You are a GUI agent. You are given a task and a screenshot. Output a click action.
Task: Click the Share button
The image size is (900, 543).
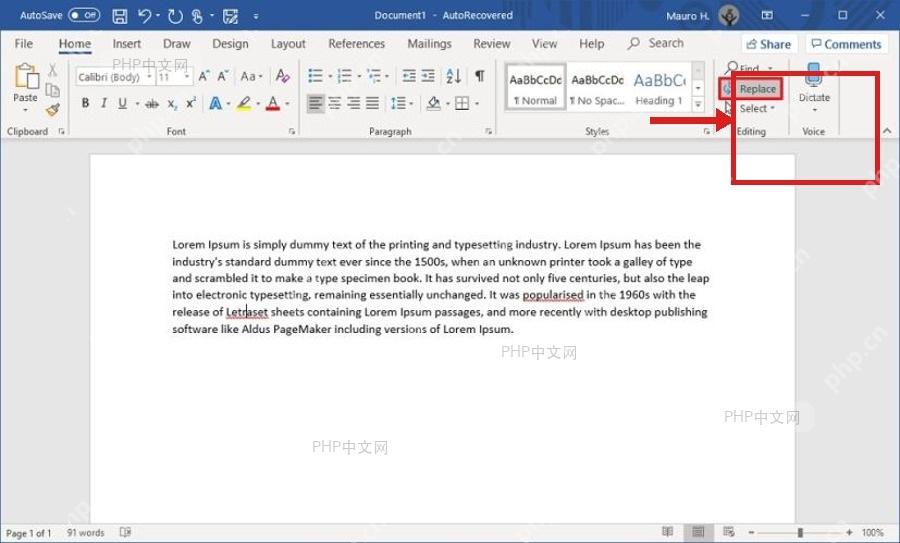(768, 44)
